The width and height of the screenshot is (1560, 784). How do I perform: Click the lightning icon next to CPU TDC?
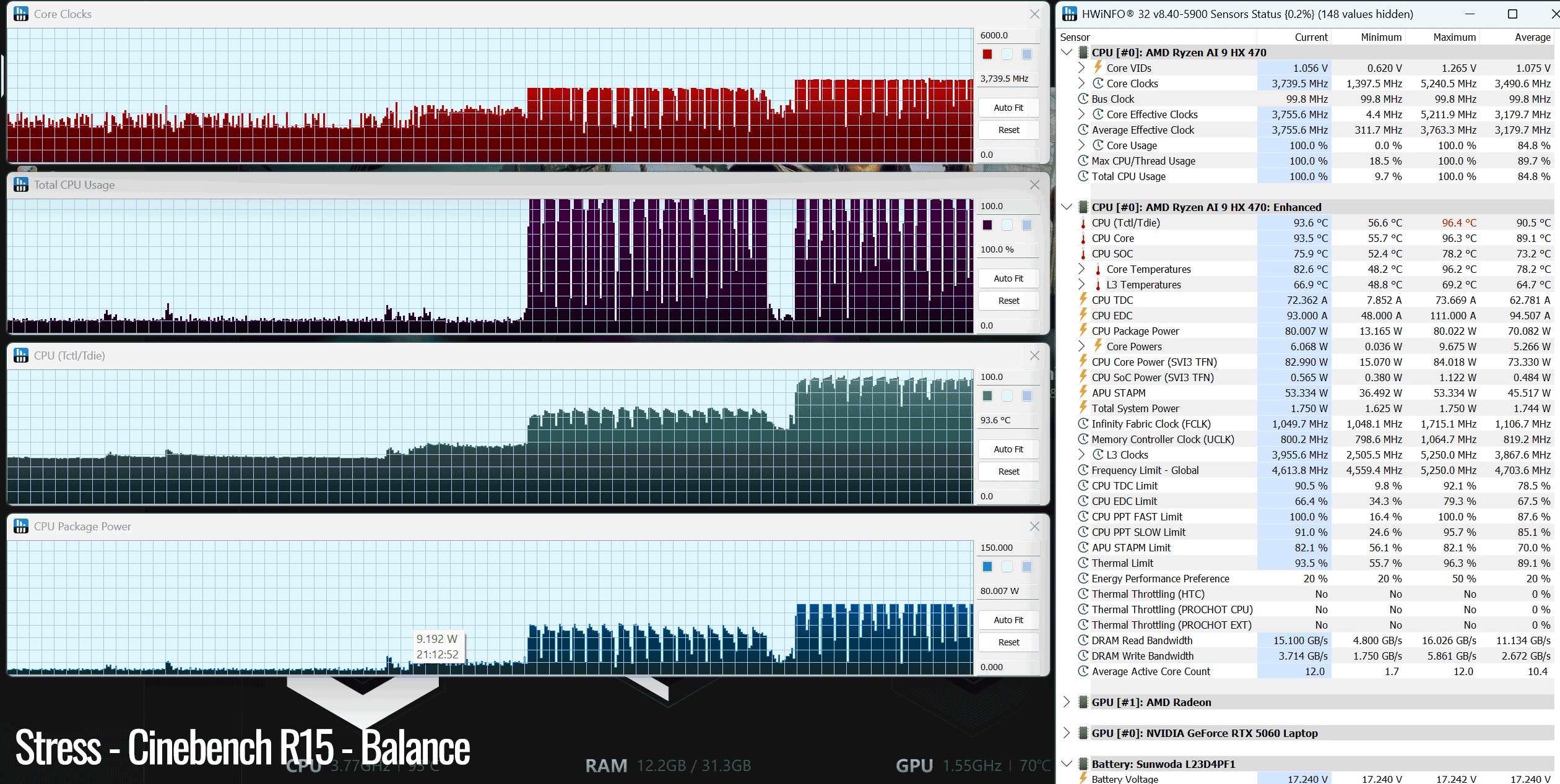pos(1083,299)
